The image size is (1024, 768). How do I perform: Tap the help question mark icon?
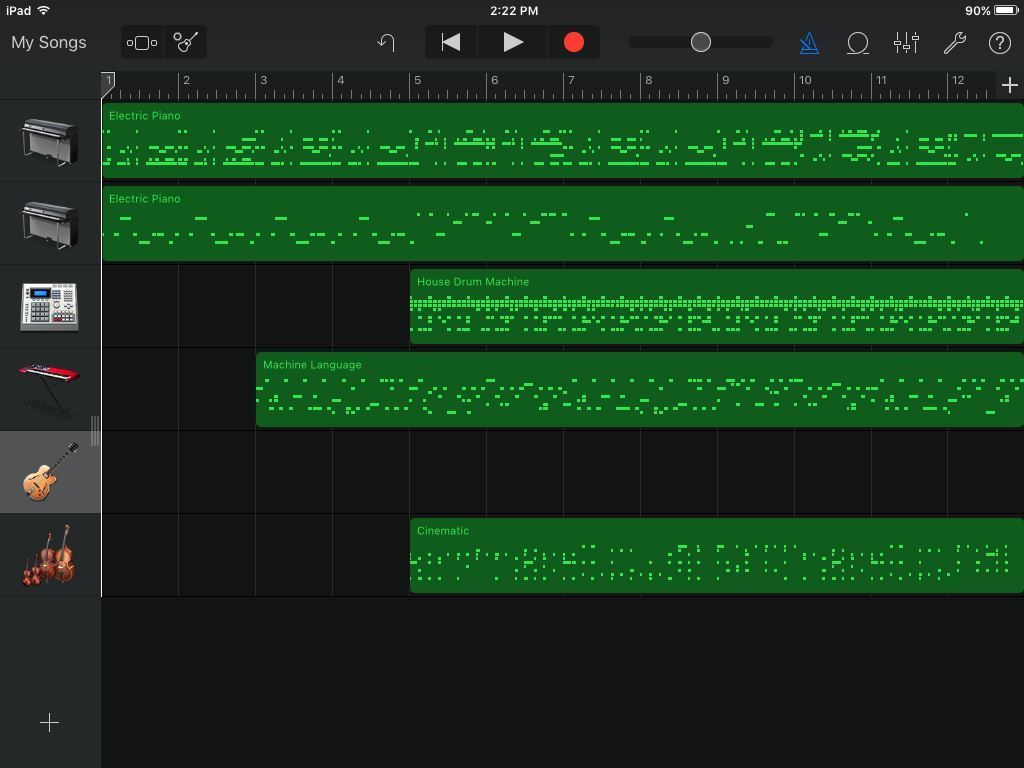(x=999, y=43)
